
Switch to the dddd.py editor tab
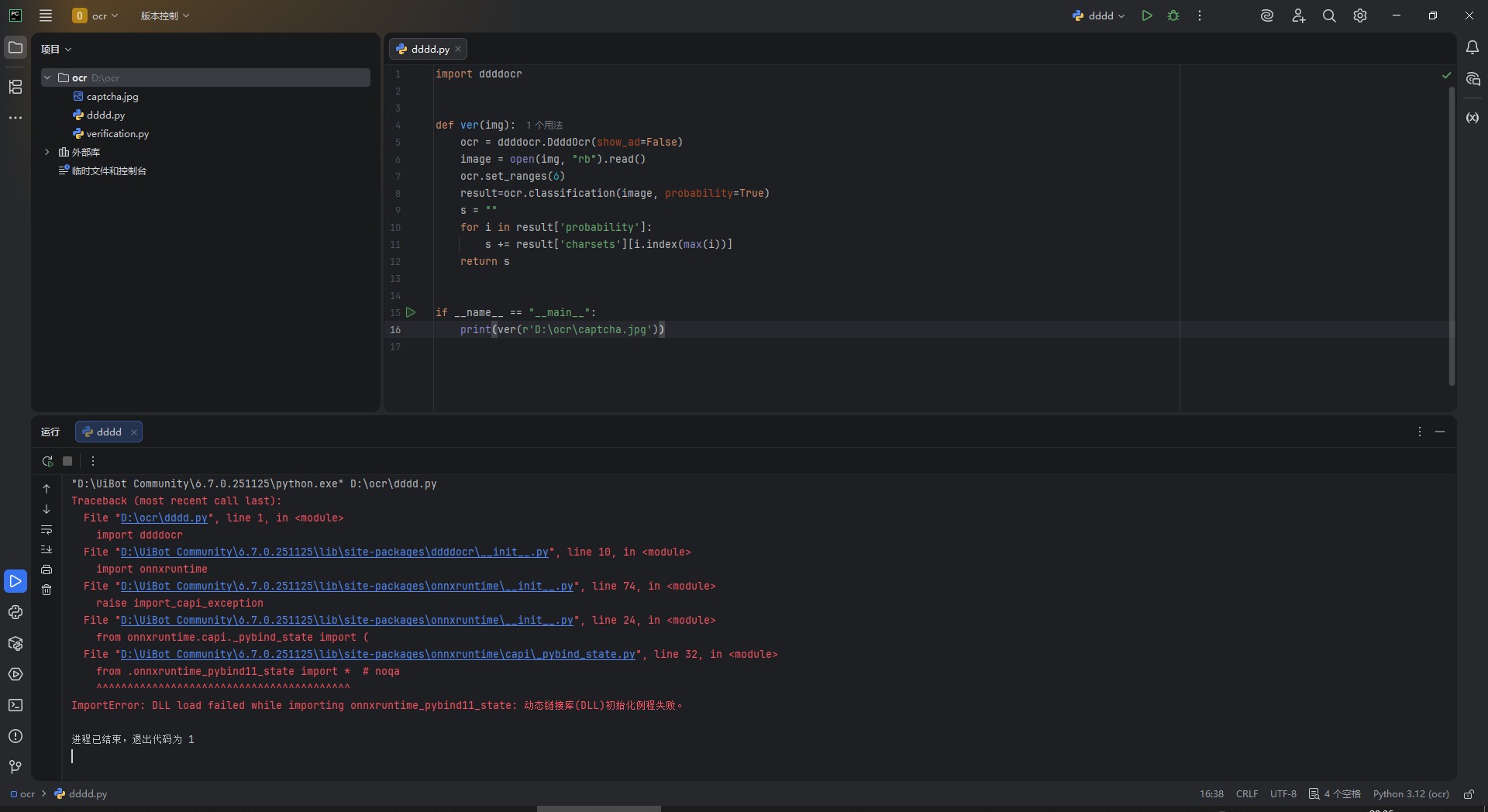click(429, 49)
